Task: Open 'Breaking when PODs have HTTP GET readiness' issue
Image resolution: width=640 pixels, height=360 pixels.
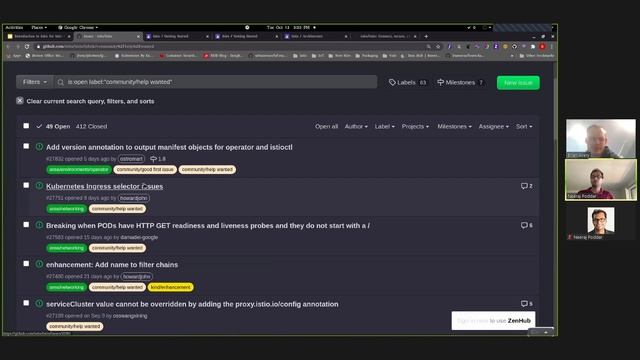Action: (208, 225)
